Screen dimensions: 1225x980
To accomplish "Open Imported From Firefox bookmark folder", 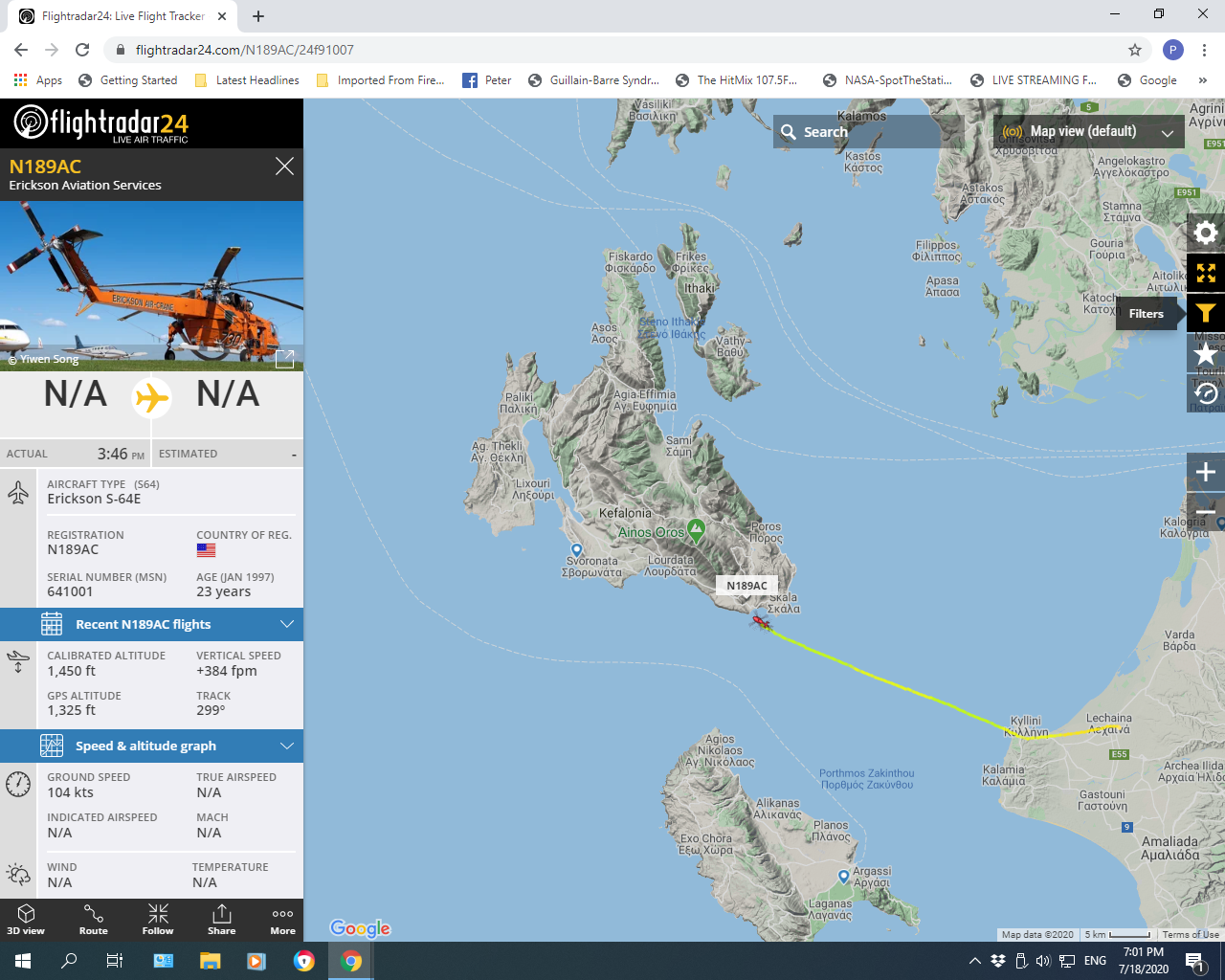I will [380, 80].
